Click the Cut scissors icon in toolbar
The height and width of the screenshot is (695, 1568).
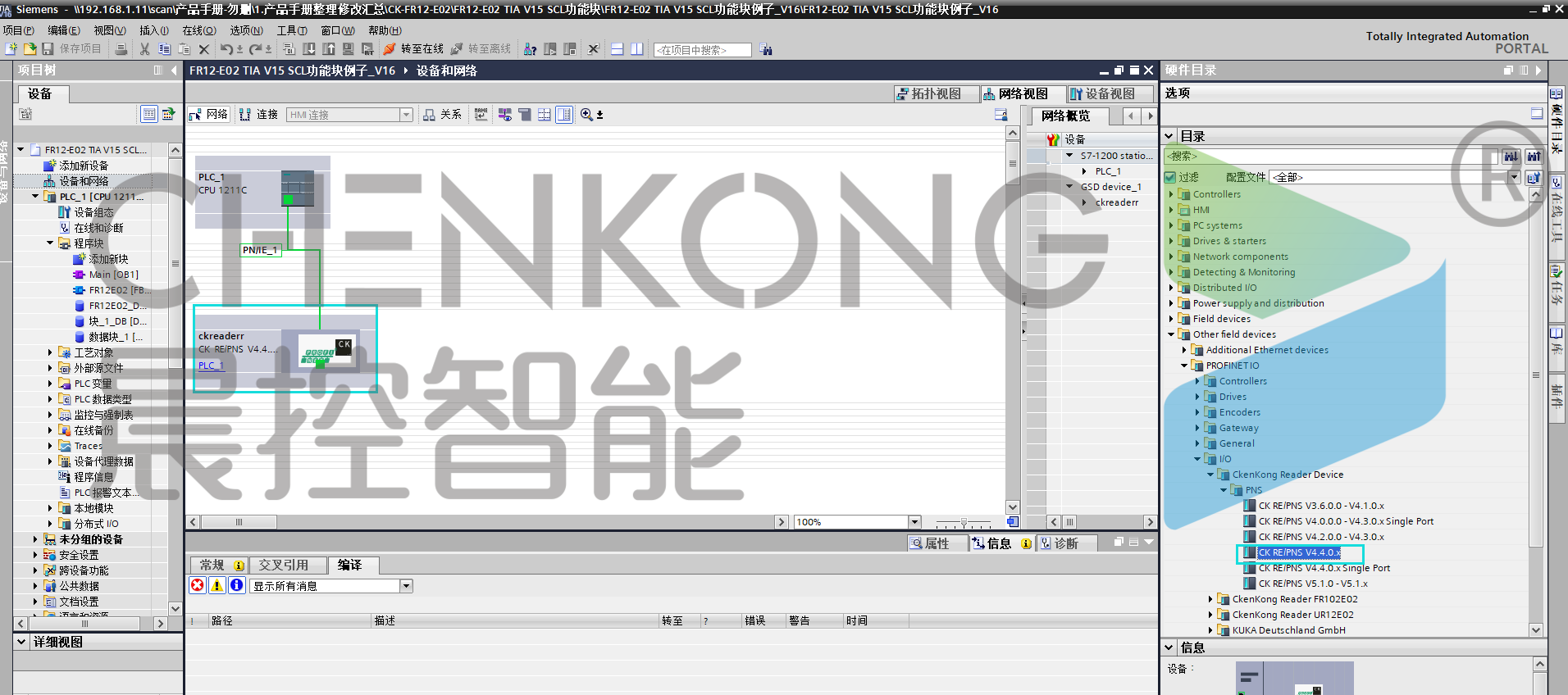pyautogui.click(x=145, y=49)
